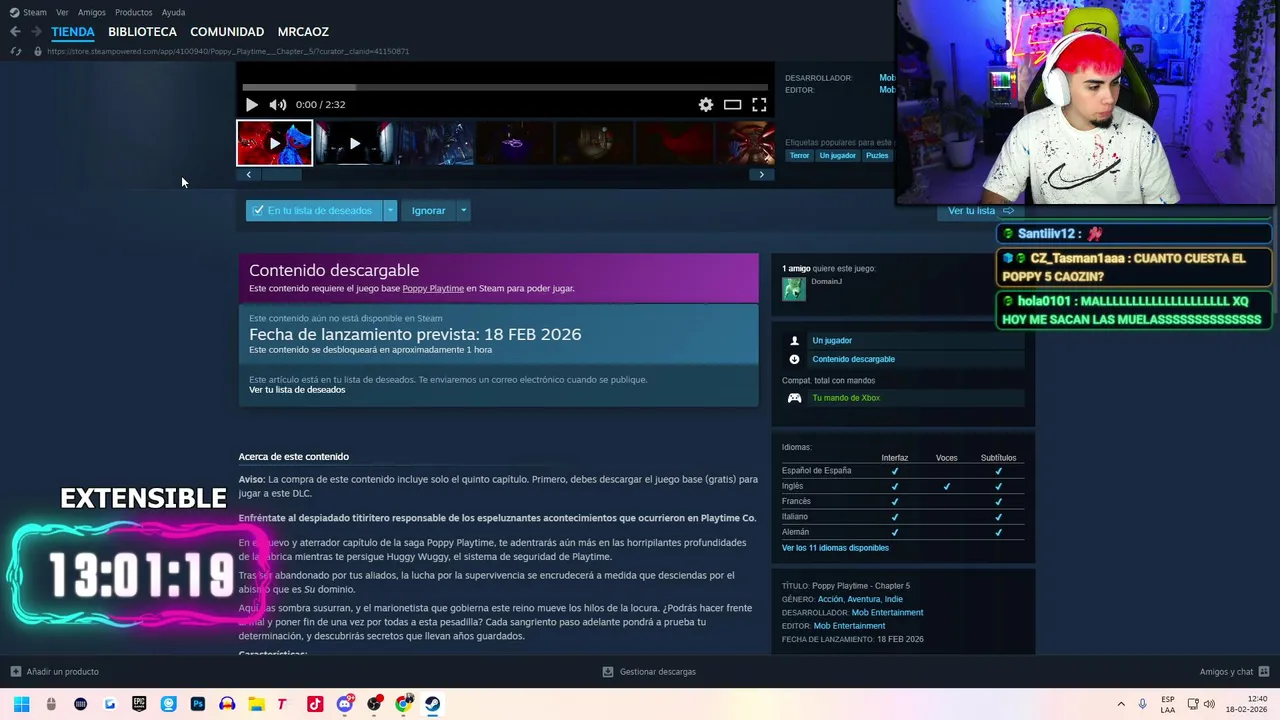Open the Indie genre link
Screen dimensions: 1280x720
point(893,599)
